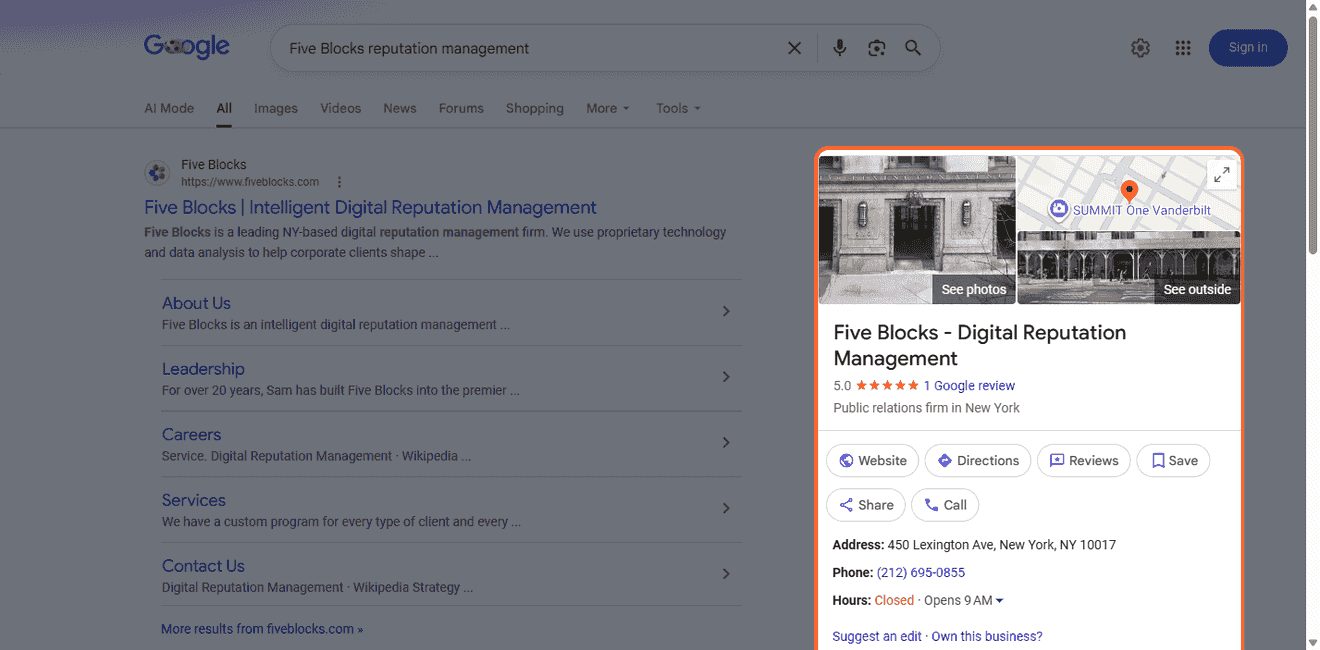The width and height of the screenshot is (1320, 650).
Task: Click the Five Blocks site favicon
Action: (157, 173)
